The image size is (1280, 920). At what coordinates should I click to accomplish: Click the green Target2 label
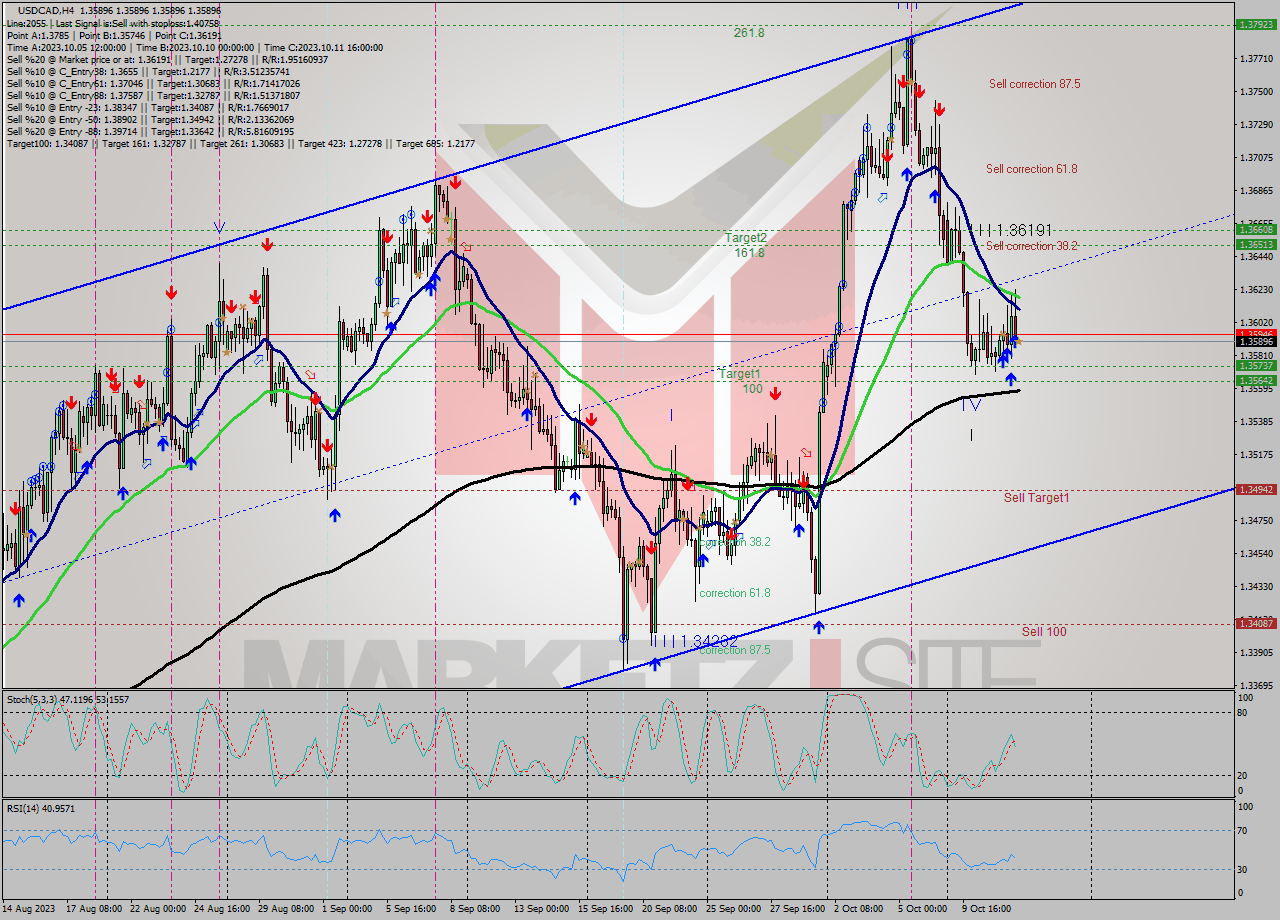tap(746, 238)
